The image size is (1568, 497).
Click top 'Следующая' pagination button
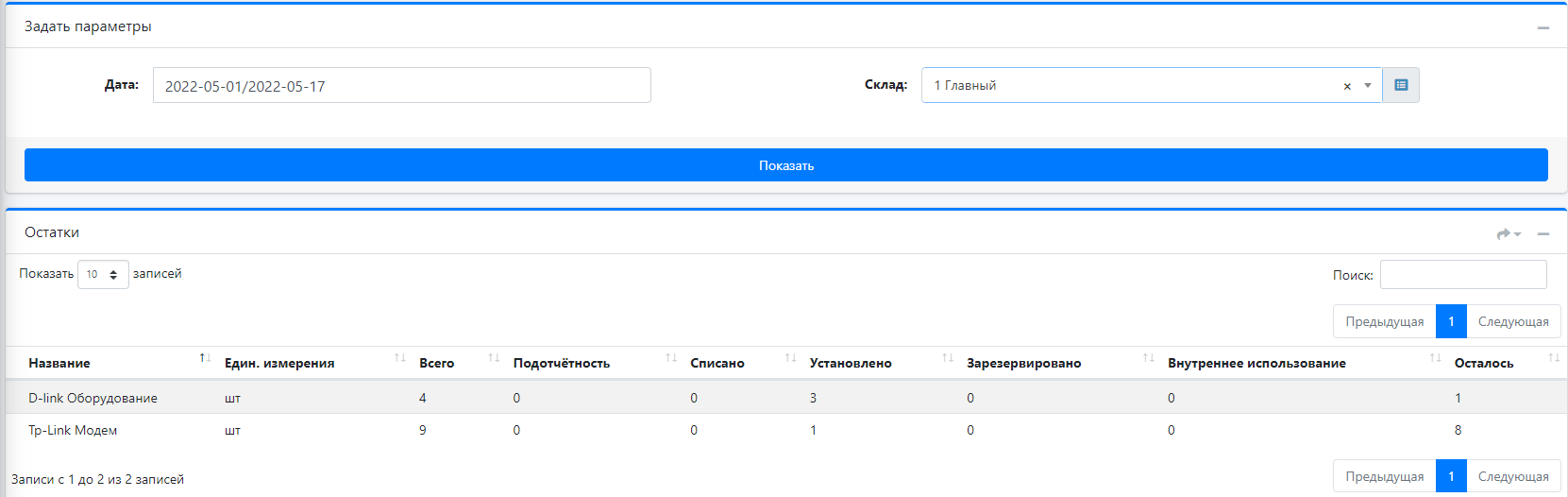(1512, 321)
